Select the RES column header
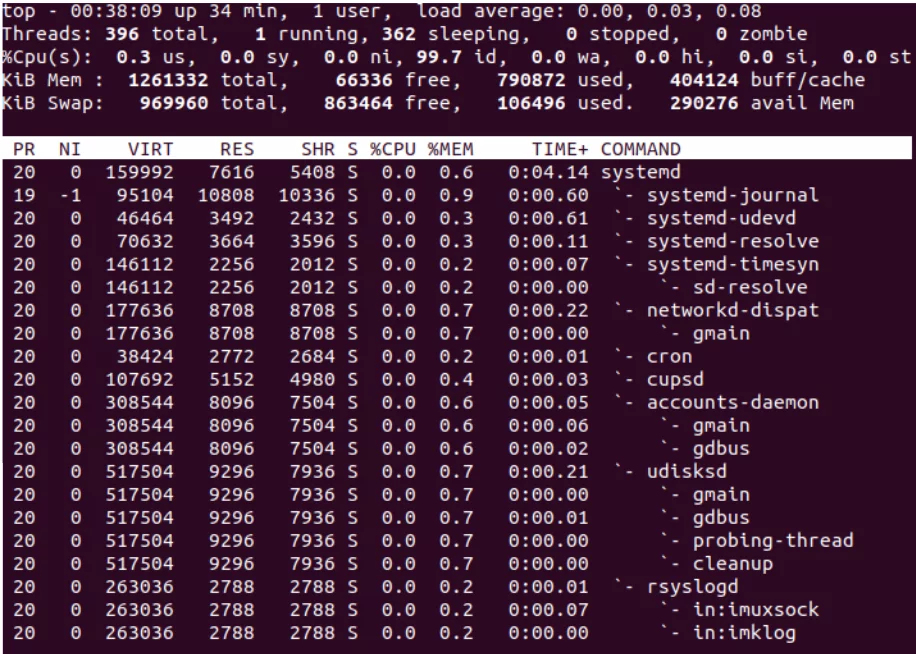The width and height of the screenshot is (916, 654). (x=237, y=149)
